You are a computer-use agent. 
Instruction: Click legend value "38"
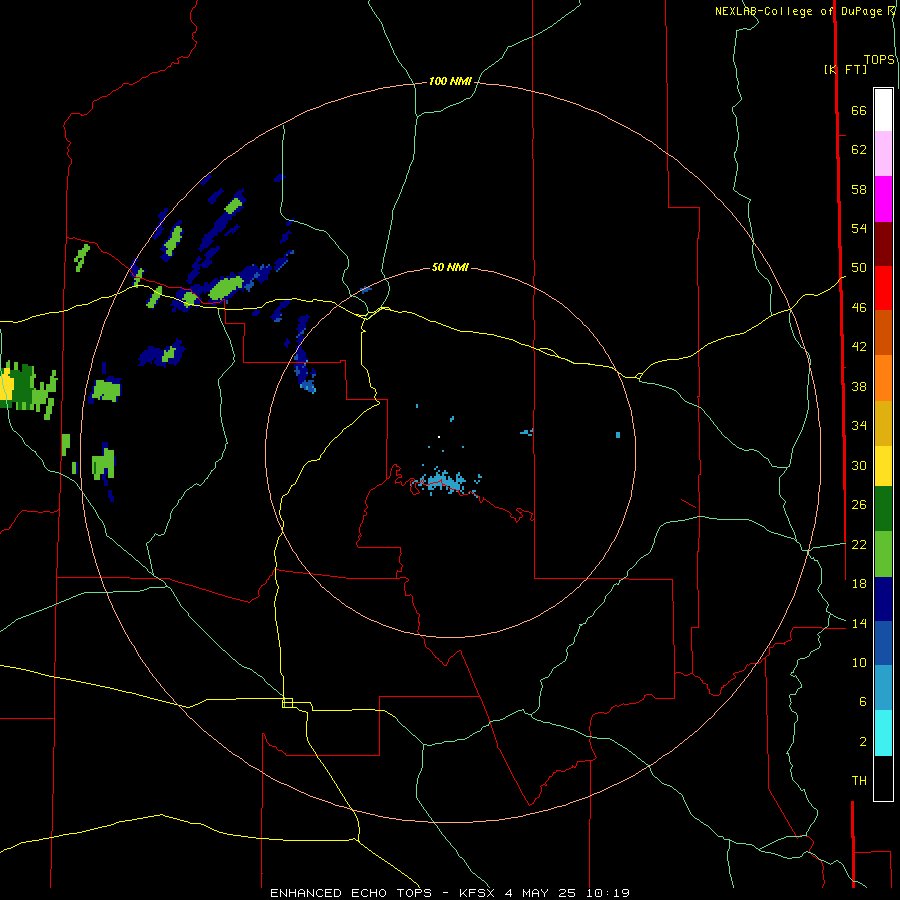click(x=859, y=386)
